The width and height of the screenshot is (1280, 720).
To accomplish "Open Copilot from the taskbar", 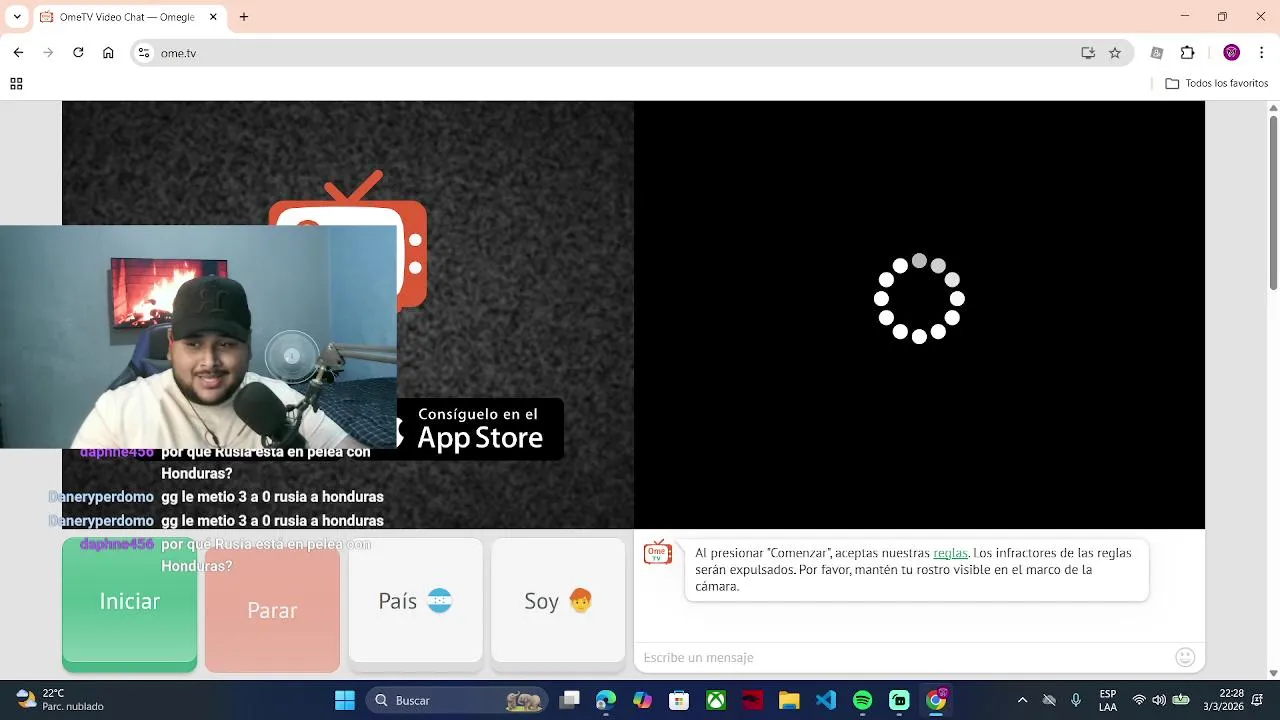I will tap(642, 700).
